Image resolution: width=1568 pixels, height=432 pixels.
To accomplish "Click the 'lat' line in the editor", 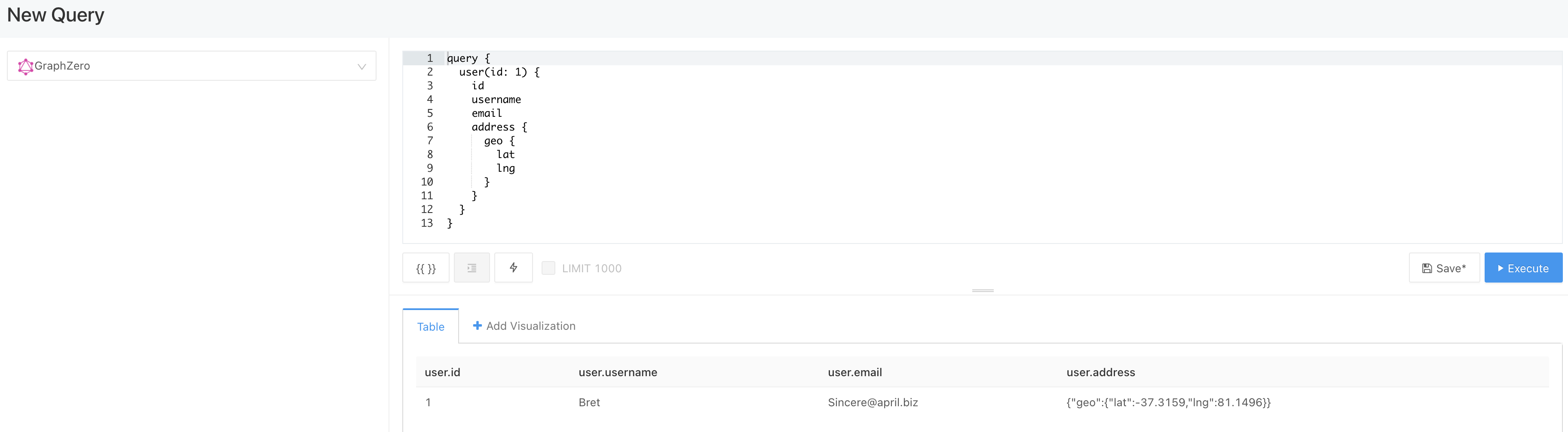I will 505,155.
